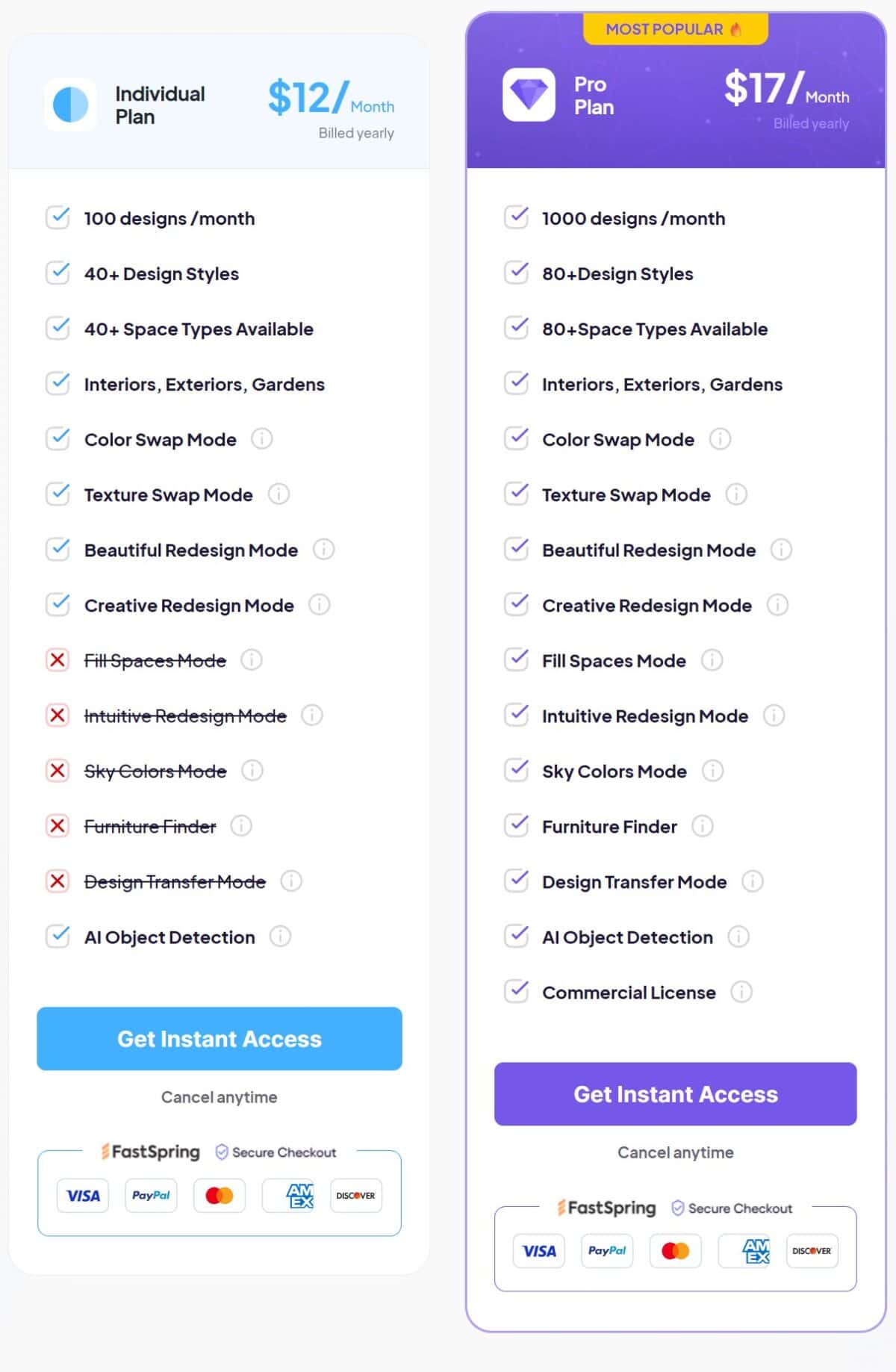The width and height of the screenshot is (896, 1372).
Task: Click info icon next to Individual AI Object Detection
Action: pos(280,936)
